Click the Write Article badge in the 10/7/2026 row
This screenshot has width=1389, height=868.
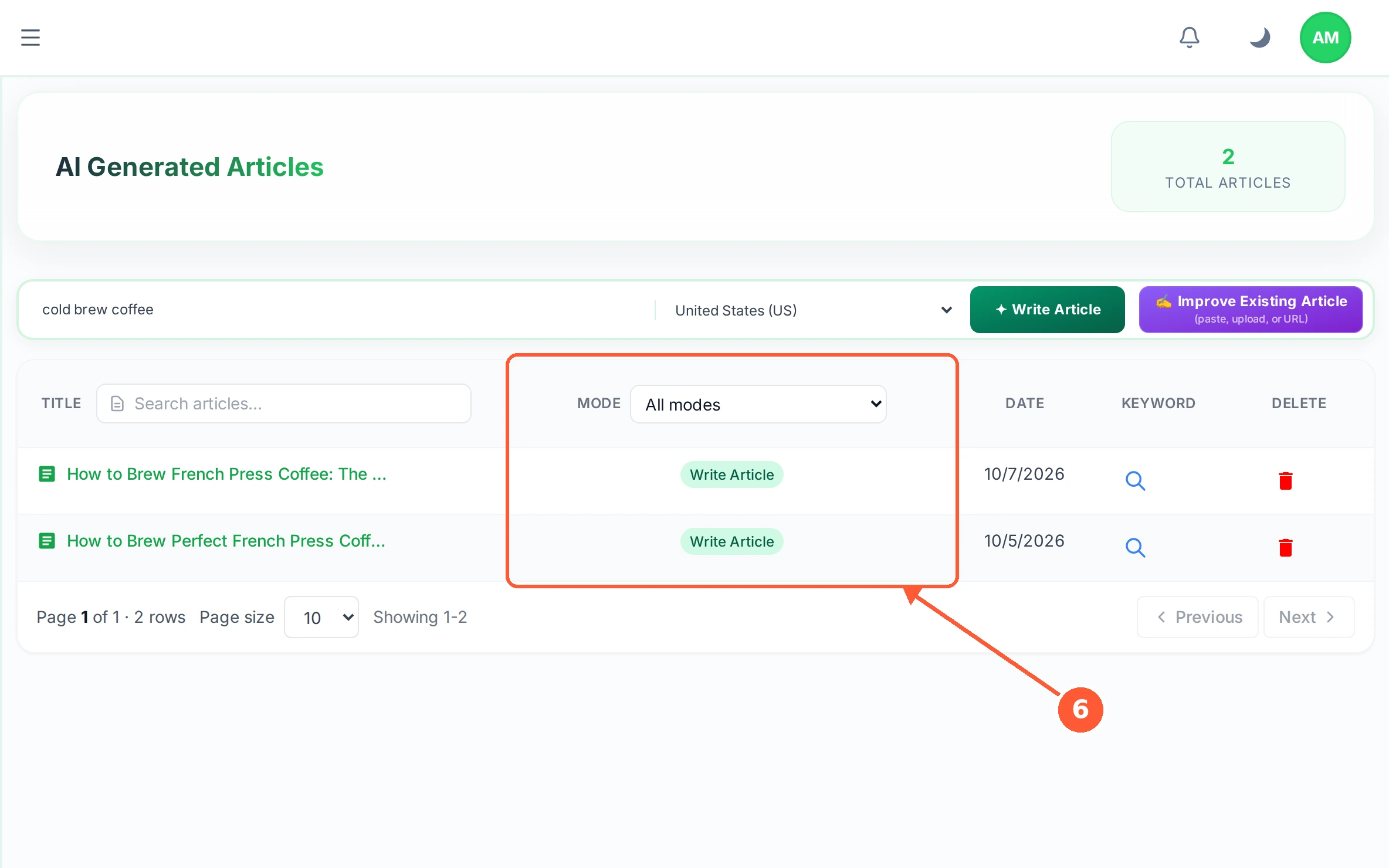(731, 474)
